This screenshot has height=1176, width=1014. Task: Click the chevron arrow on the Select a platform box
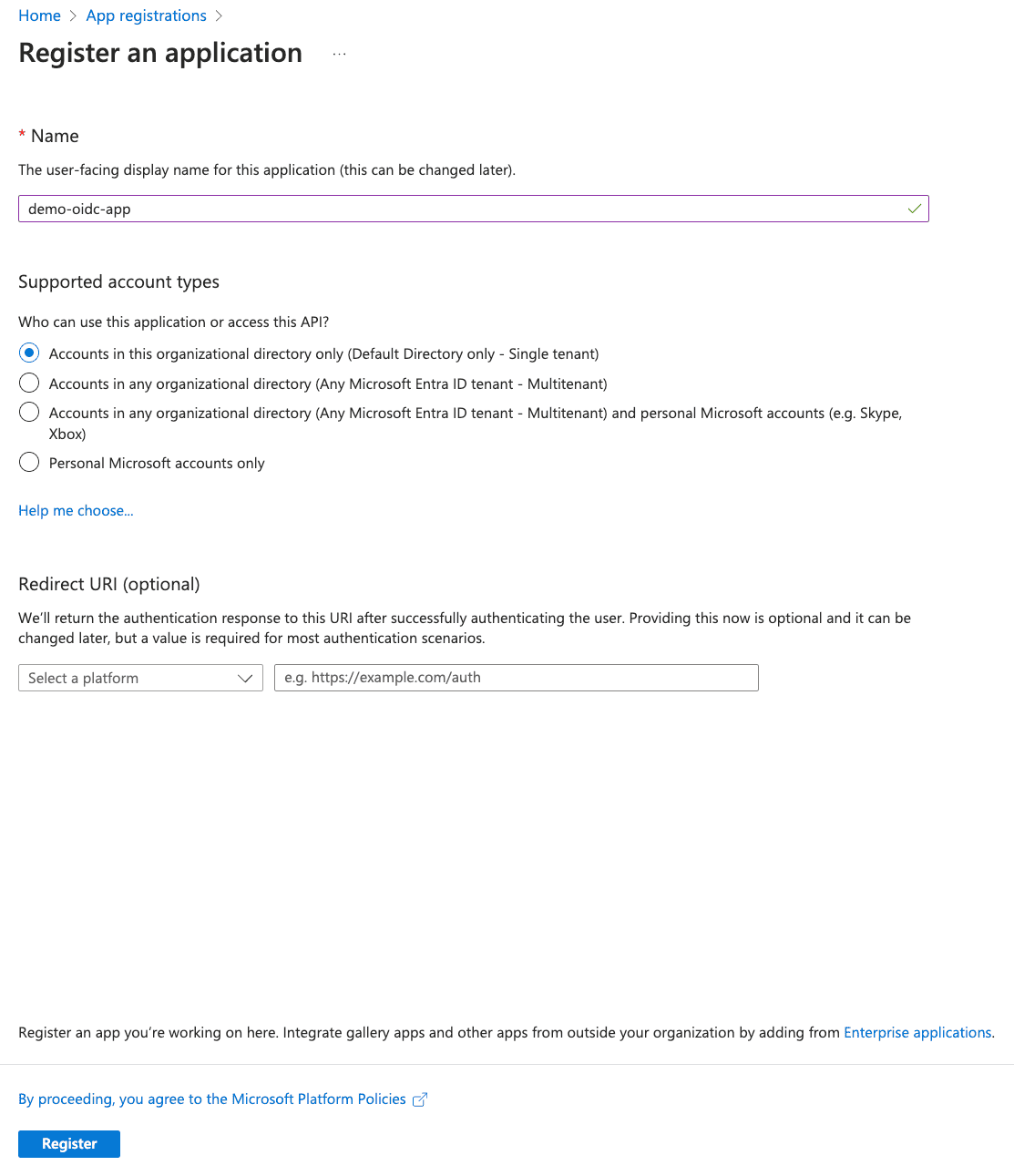(244, 678)
